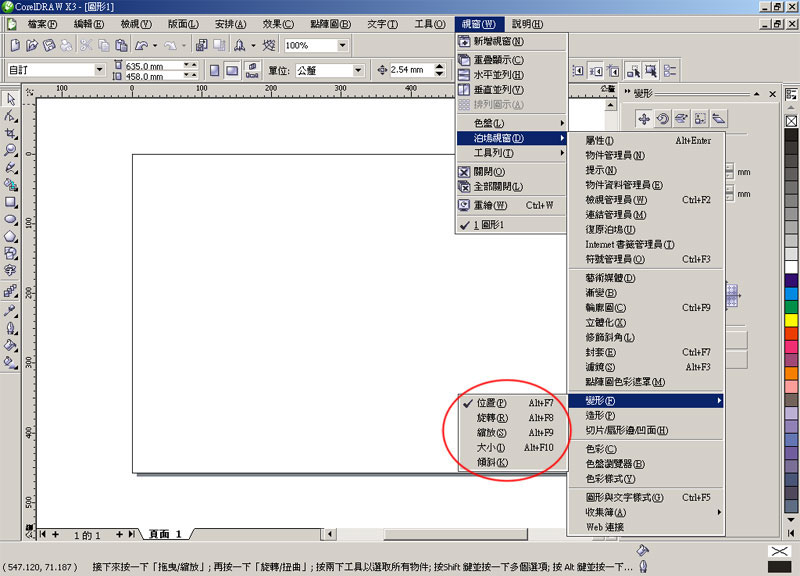Select the Outline pen tool in the toolbox
800x576 pixels.
[x=10, y=328]
